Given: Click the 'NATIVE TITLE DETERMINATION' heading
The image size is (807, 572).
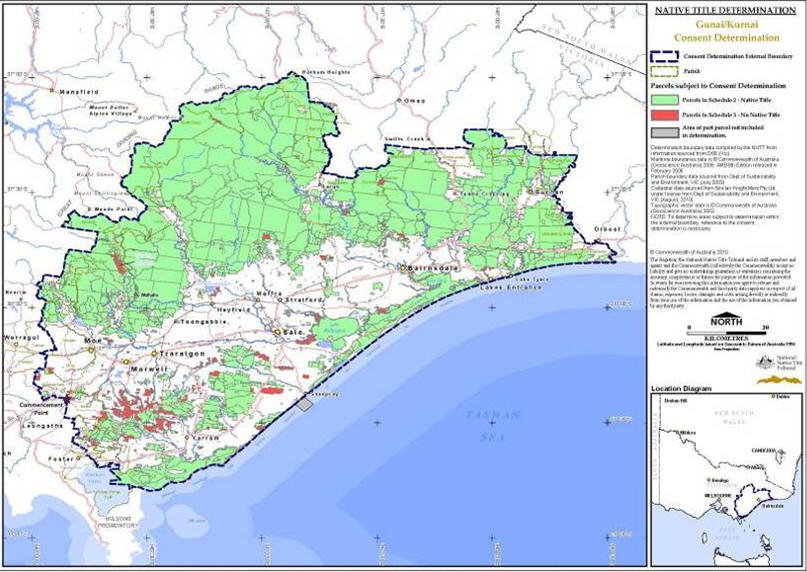Looking at the screenshot, I should click(x=725, y=10).
